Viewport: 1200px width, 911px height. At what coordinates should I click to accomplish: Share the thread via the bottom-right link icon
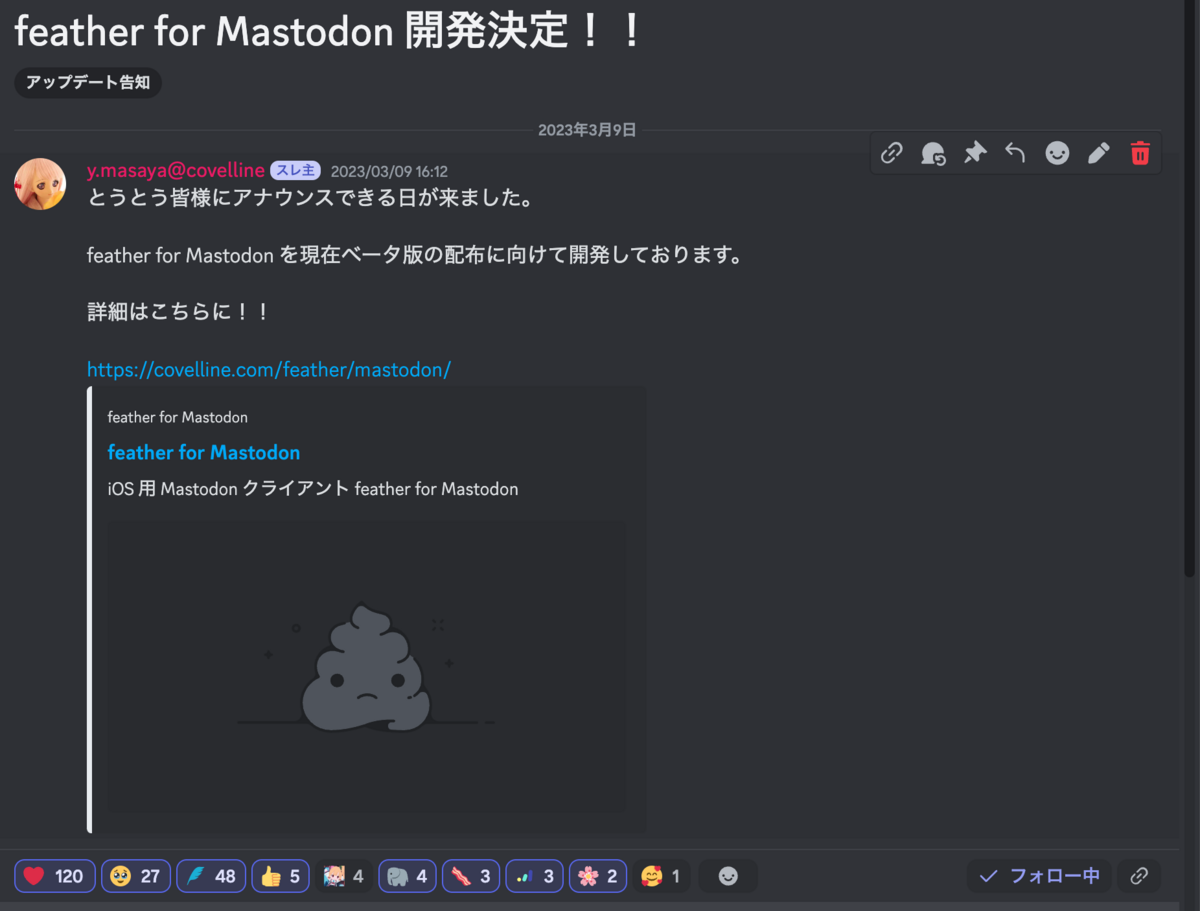(1138, 875)
